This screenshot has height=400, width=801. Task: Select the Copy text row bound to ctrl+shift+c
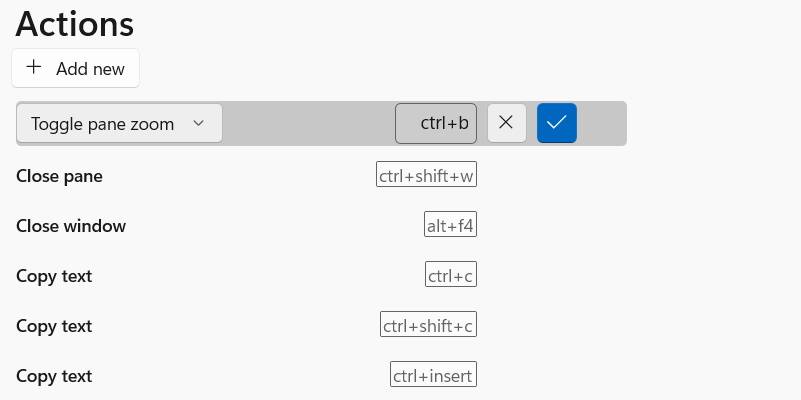tap(54, 326)
